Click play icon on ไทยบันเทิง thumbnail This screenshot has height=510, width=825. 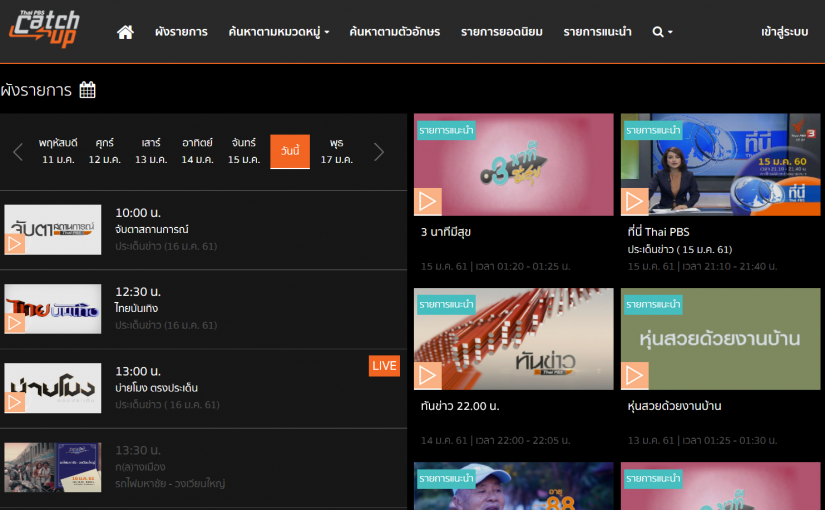[x=15, y=322]
